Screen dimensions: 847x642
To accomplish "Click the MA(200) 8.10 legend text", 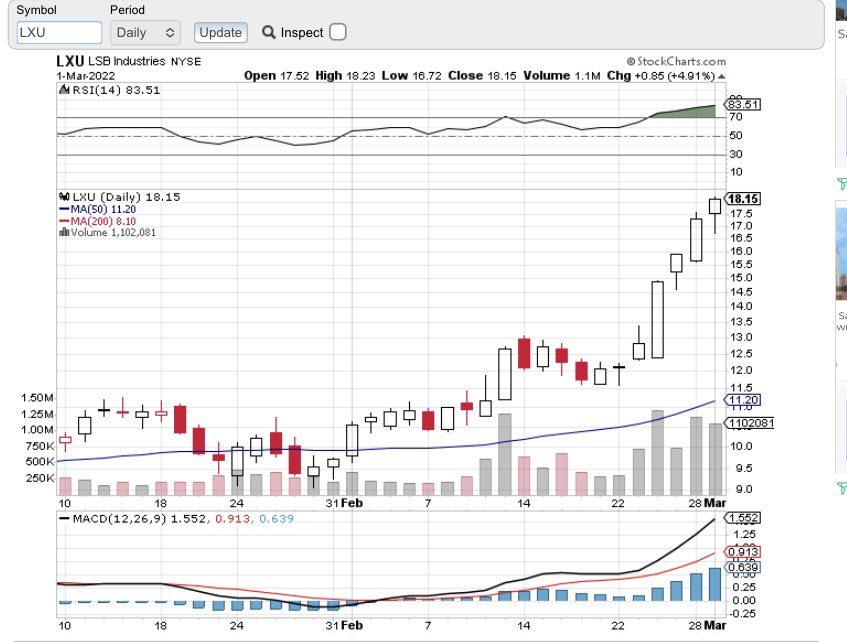I will (103, 221).
